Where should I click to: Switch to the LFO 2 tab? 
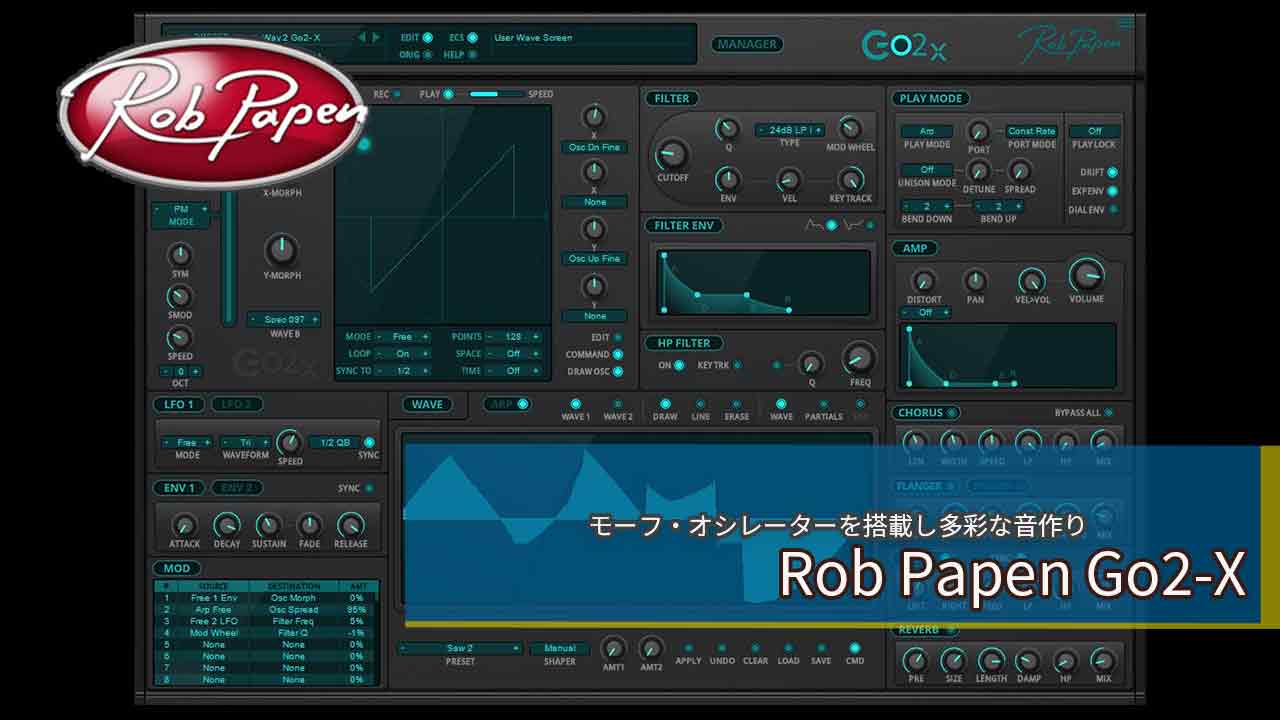coord(236,404)
